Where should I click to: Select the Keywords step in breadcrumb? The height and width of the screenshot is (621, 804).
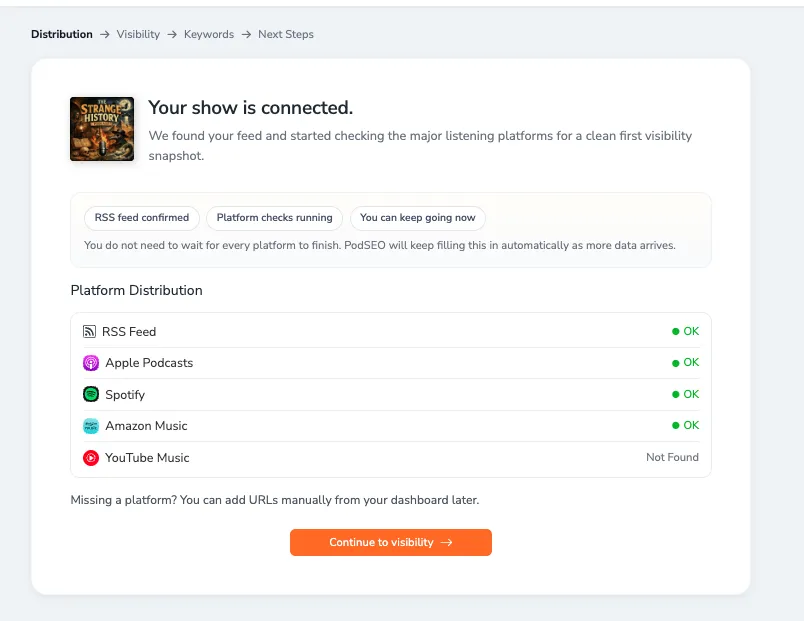point(208,34)
